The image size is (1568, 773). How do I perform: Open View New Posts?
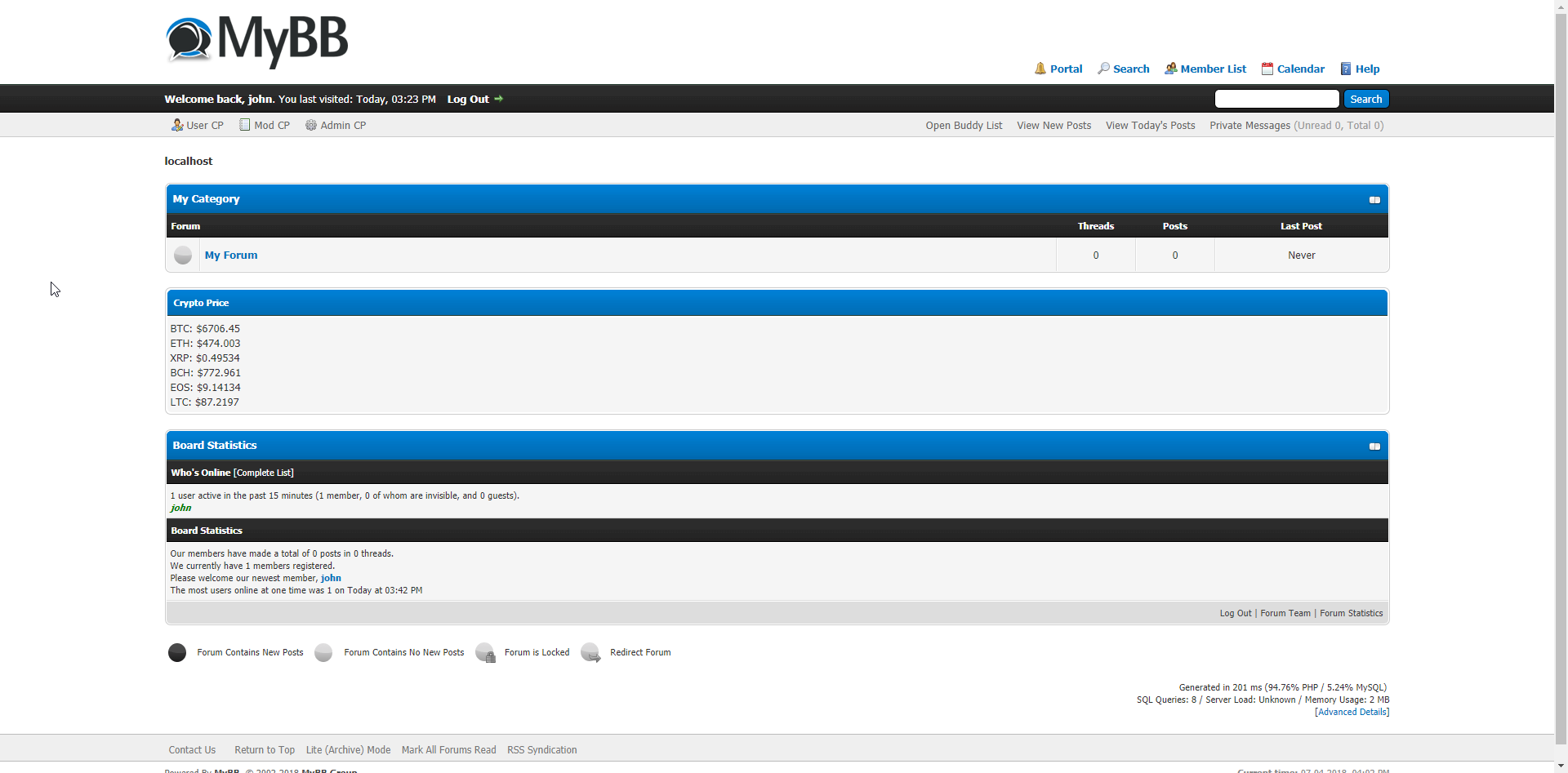coord(1053,125)
